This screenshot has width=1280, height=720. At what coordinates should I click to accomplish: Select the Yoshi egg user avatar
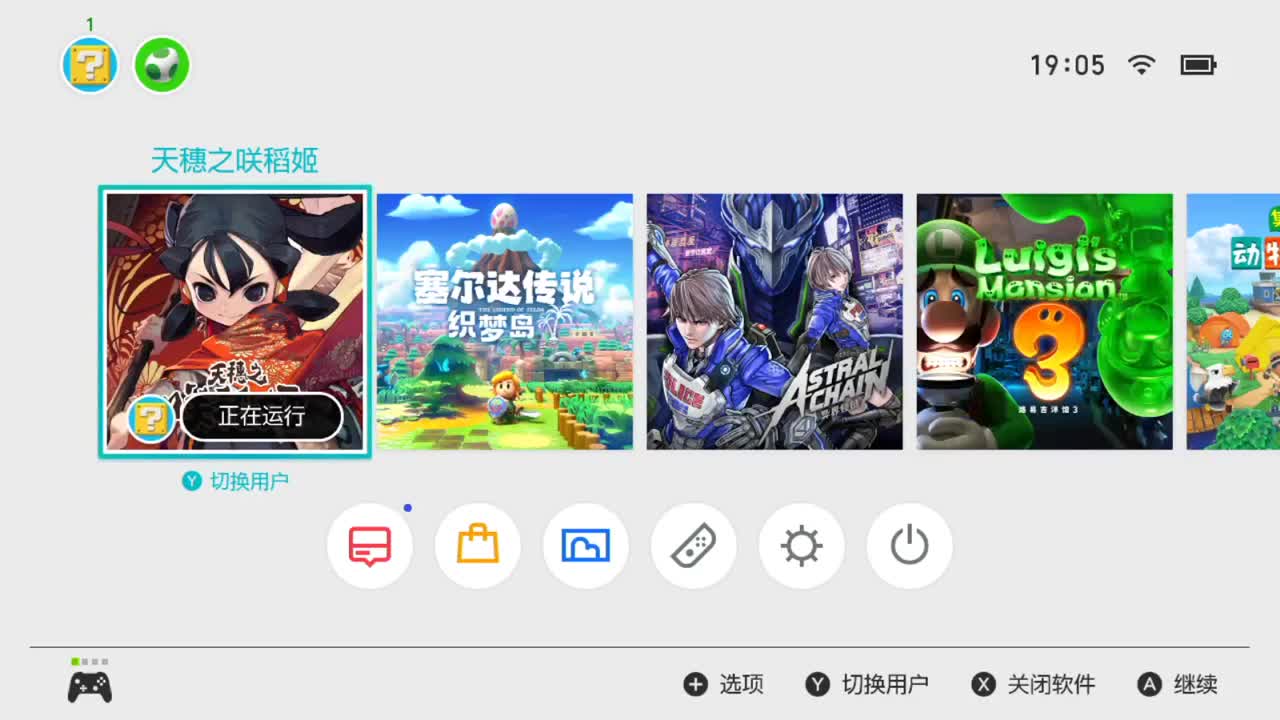pyautogui.click(x=162, y=66)
